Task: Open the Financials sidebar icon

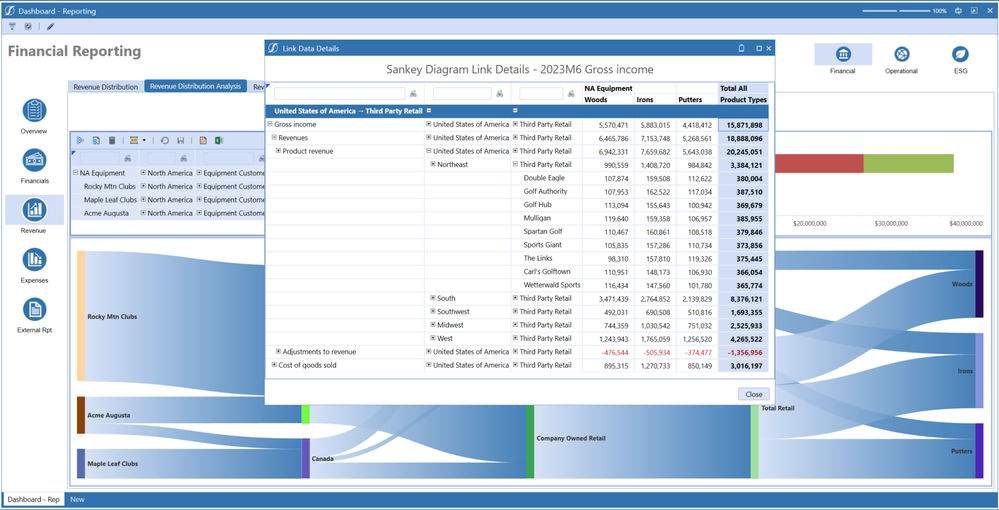Action: [34, 160]
